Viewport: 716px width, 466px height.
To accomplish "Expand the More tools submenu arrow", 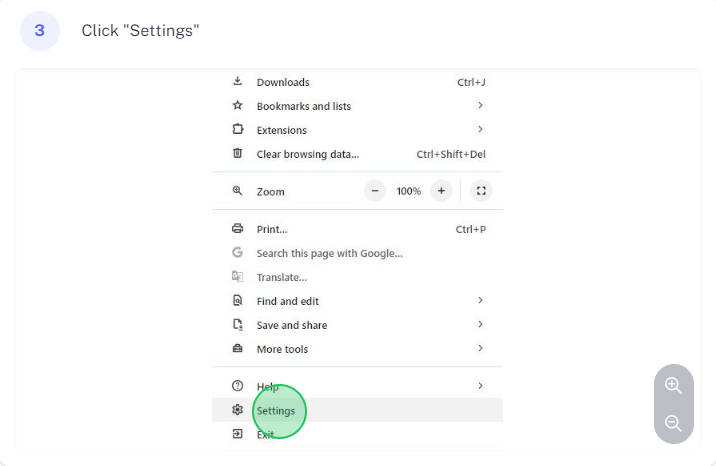I will (x=480, y=348).
